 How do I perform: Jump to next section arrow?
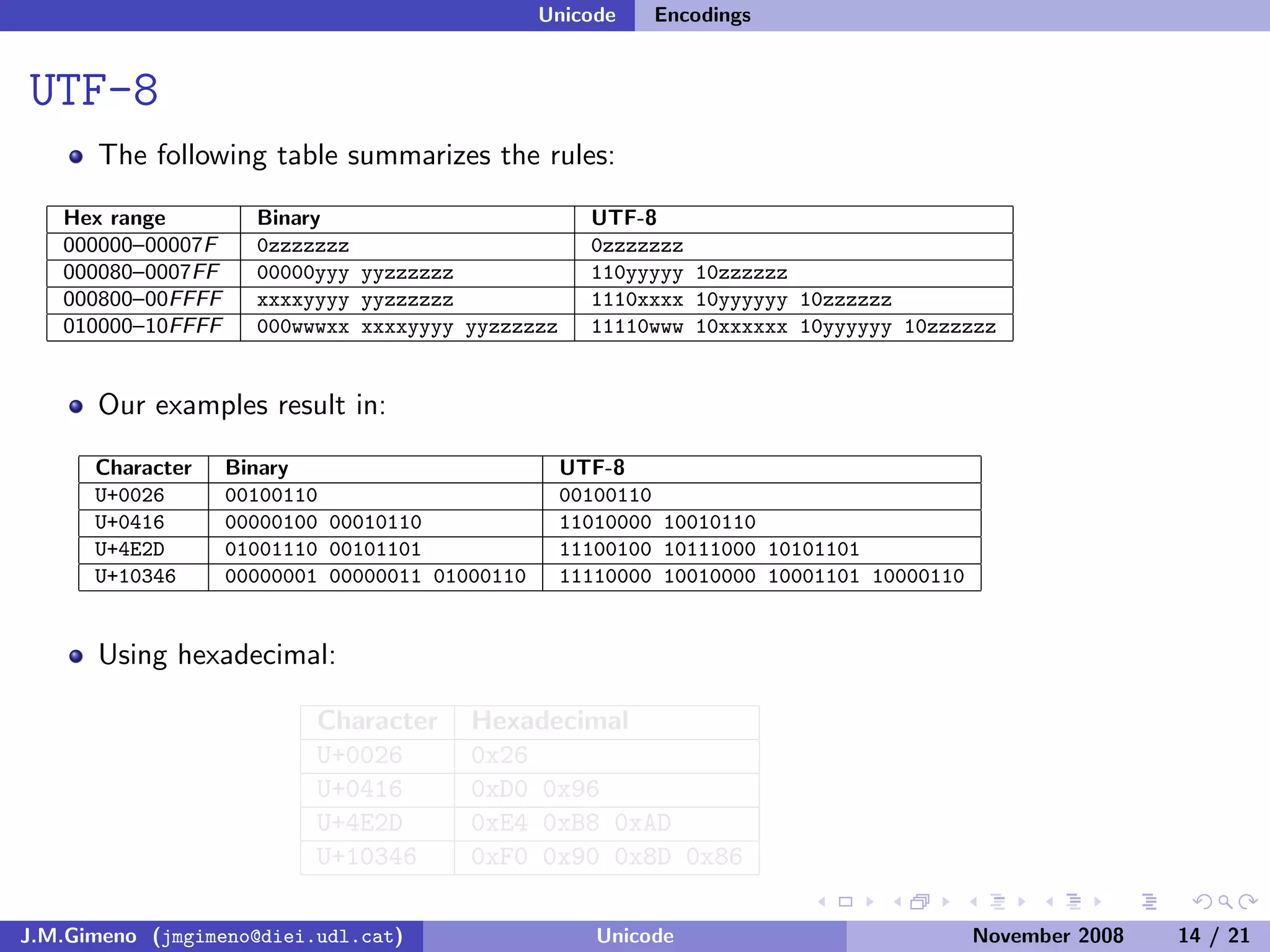click(x=1098, y=902)
